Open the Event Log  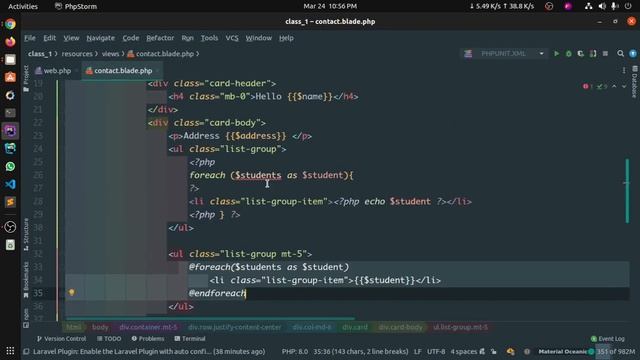[x=608, y=339]
